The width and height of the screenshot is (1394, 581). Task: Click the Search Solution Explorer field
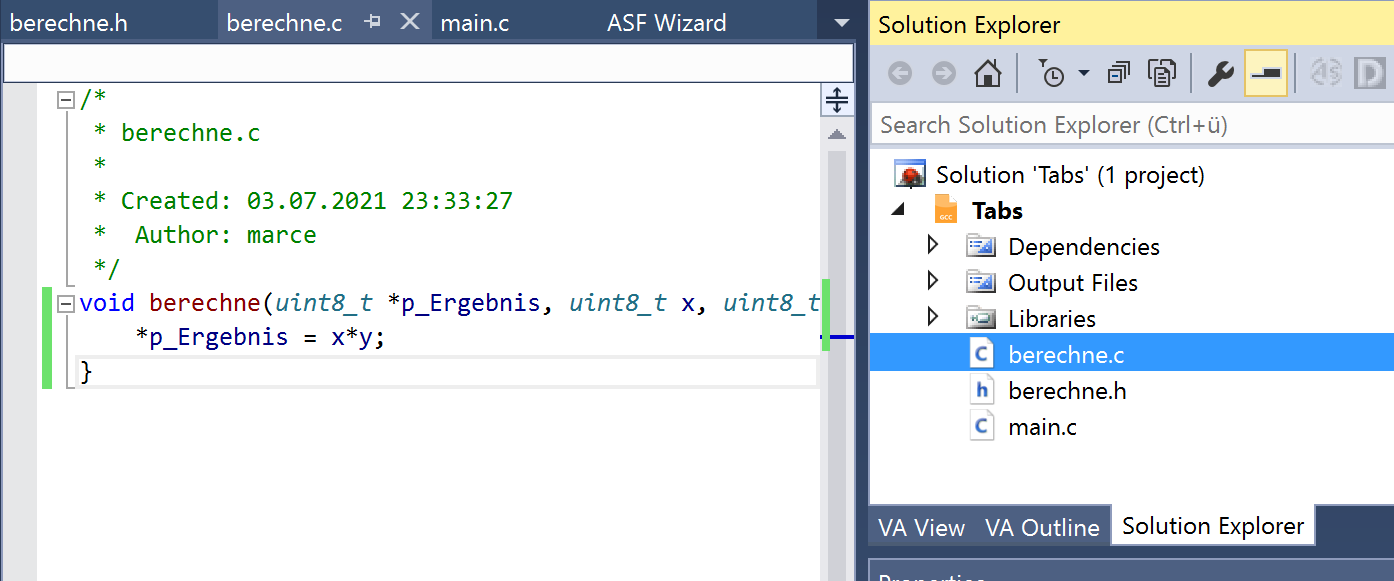tap(1130, 125)
